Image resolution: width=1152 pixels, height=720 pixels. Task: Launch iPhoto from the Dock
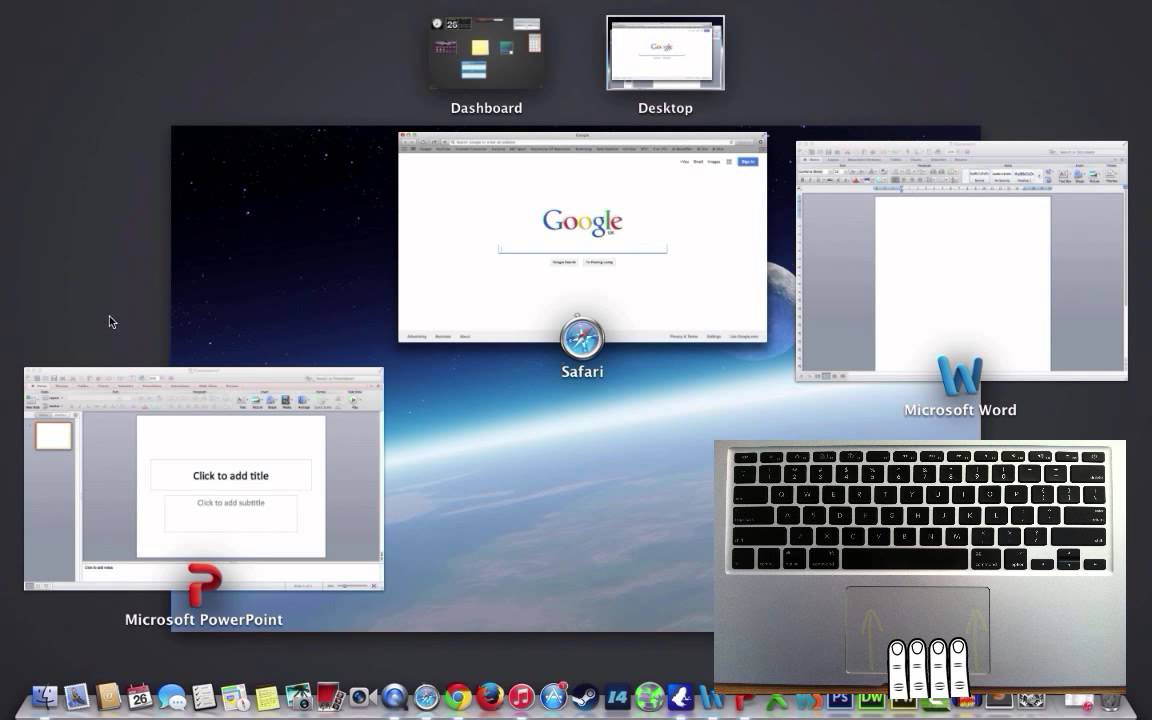click(299, 696)
